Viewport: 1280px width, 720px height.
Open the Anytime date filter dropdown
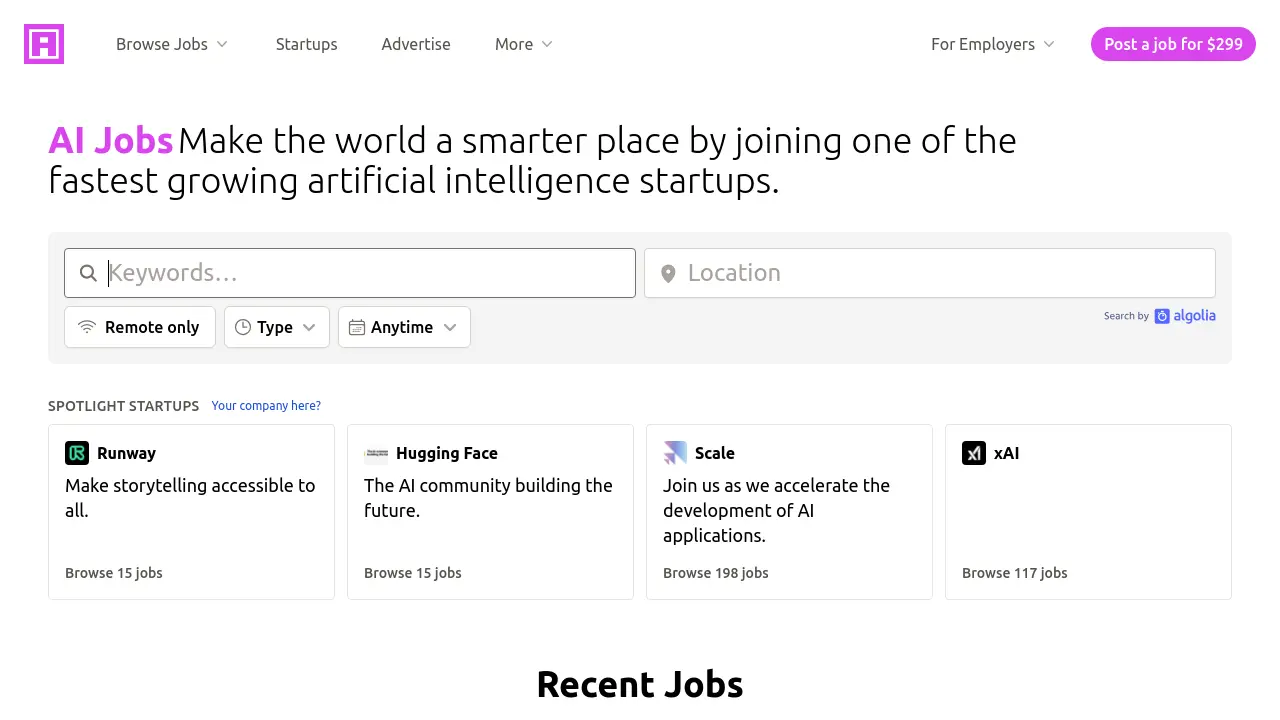pyautogui.click(x=404, y=327)
